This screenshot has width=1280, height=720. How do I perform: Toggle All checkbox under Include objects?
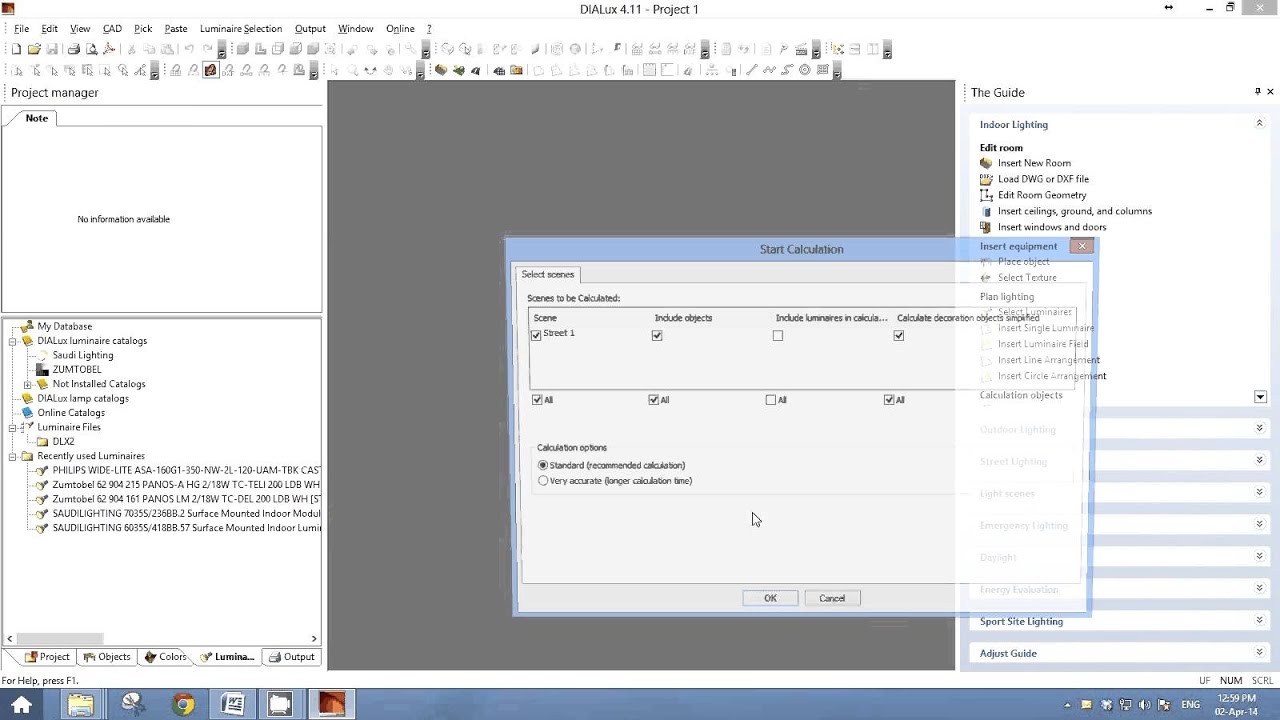pos(654,399)
